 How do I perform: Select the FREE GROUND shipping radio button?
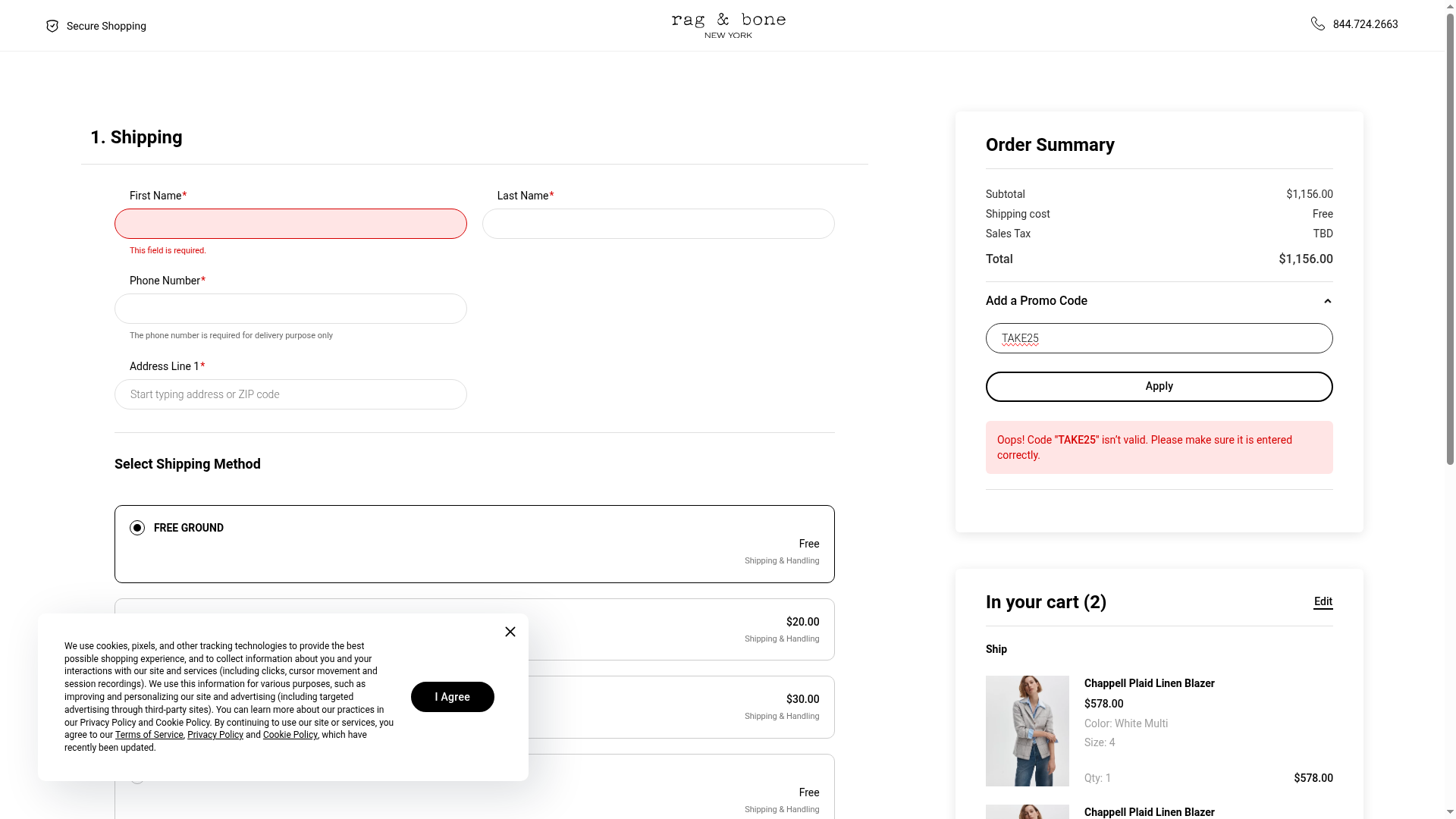pos(137,528)
